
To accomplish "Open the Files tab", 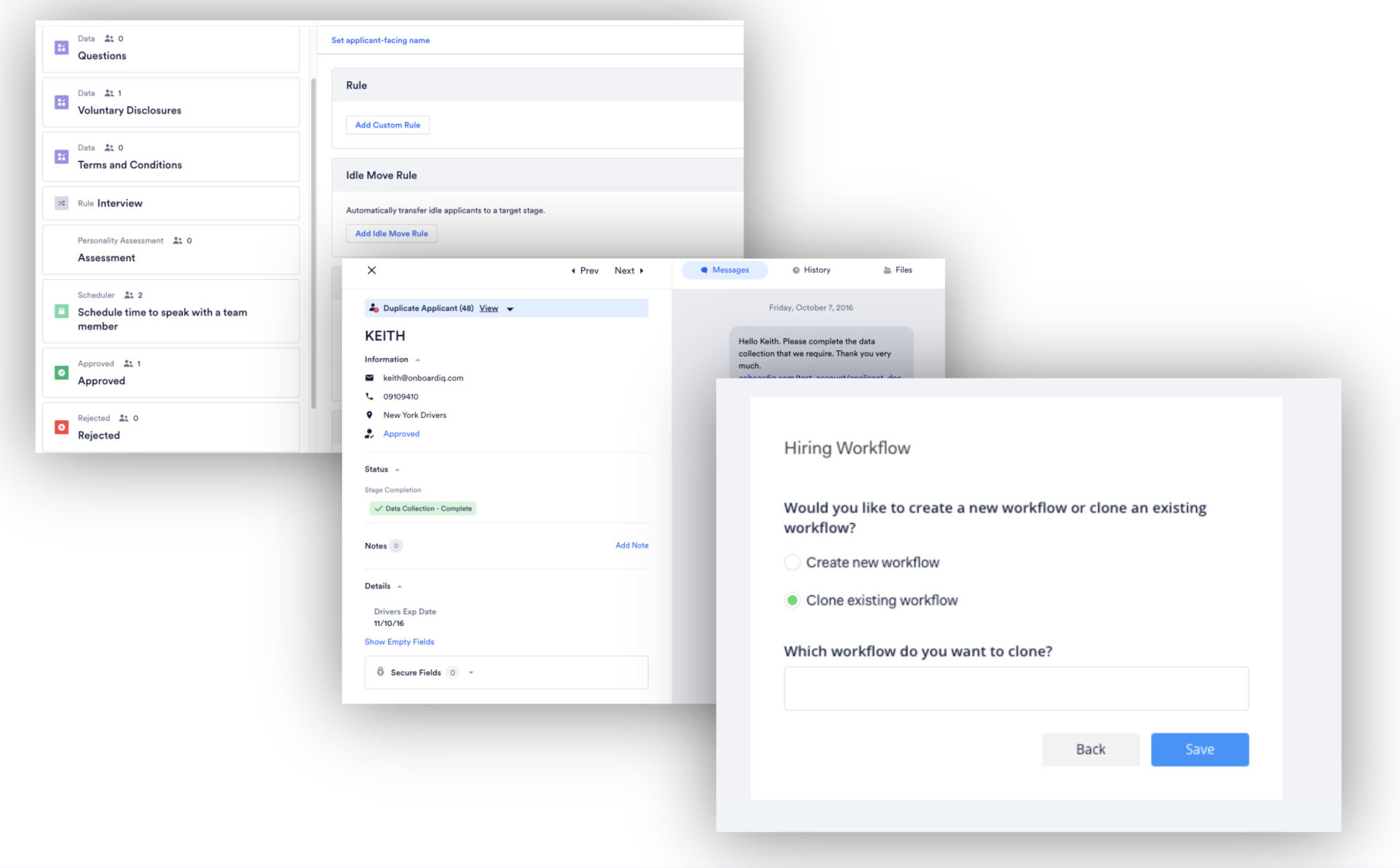I will (x=898, y=271).
